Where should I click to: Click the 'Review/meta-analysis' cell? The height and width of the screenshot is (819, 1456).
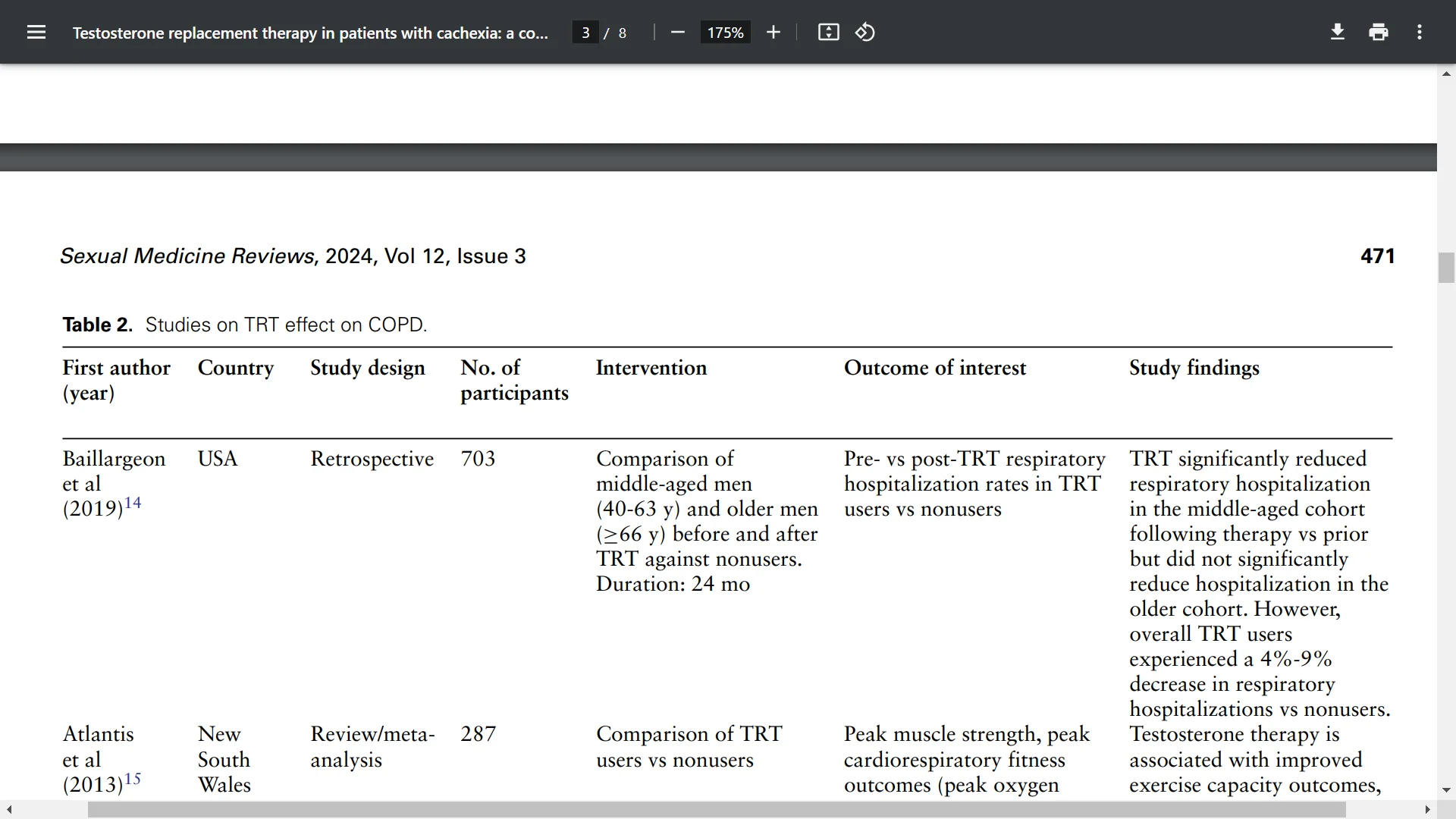click(372, 747)
